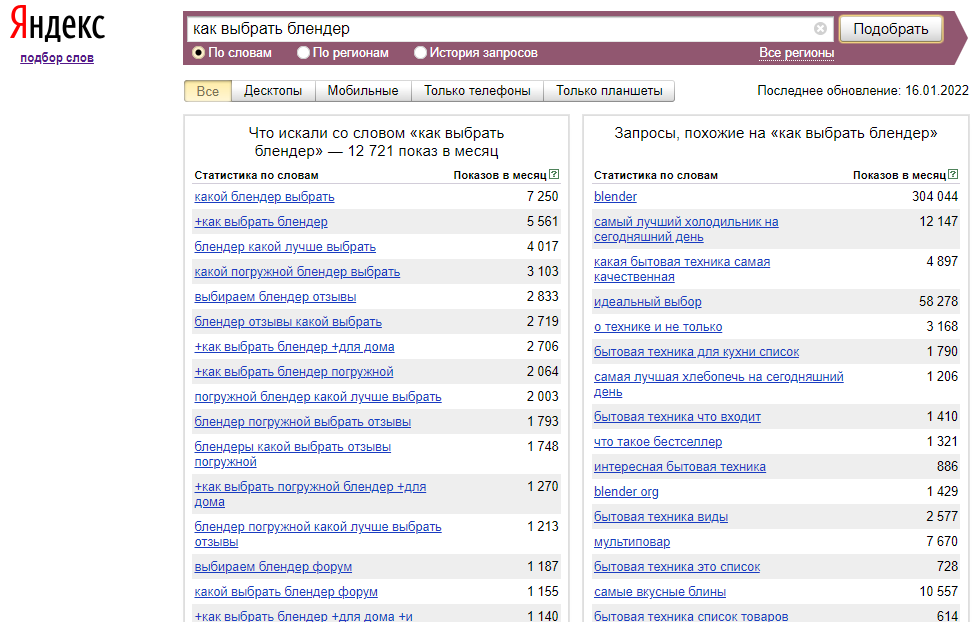Switch to the Все tab
The height and width of the screenshot is (622, 980).
208,91
